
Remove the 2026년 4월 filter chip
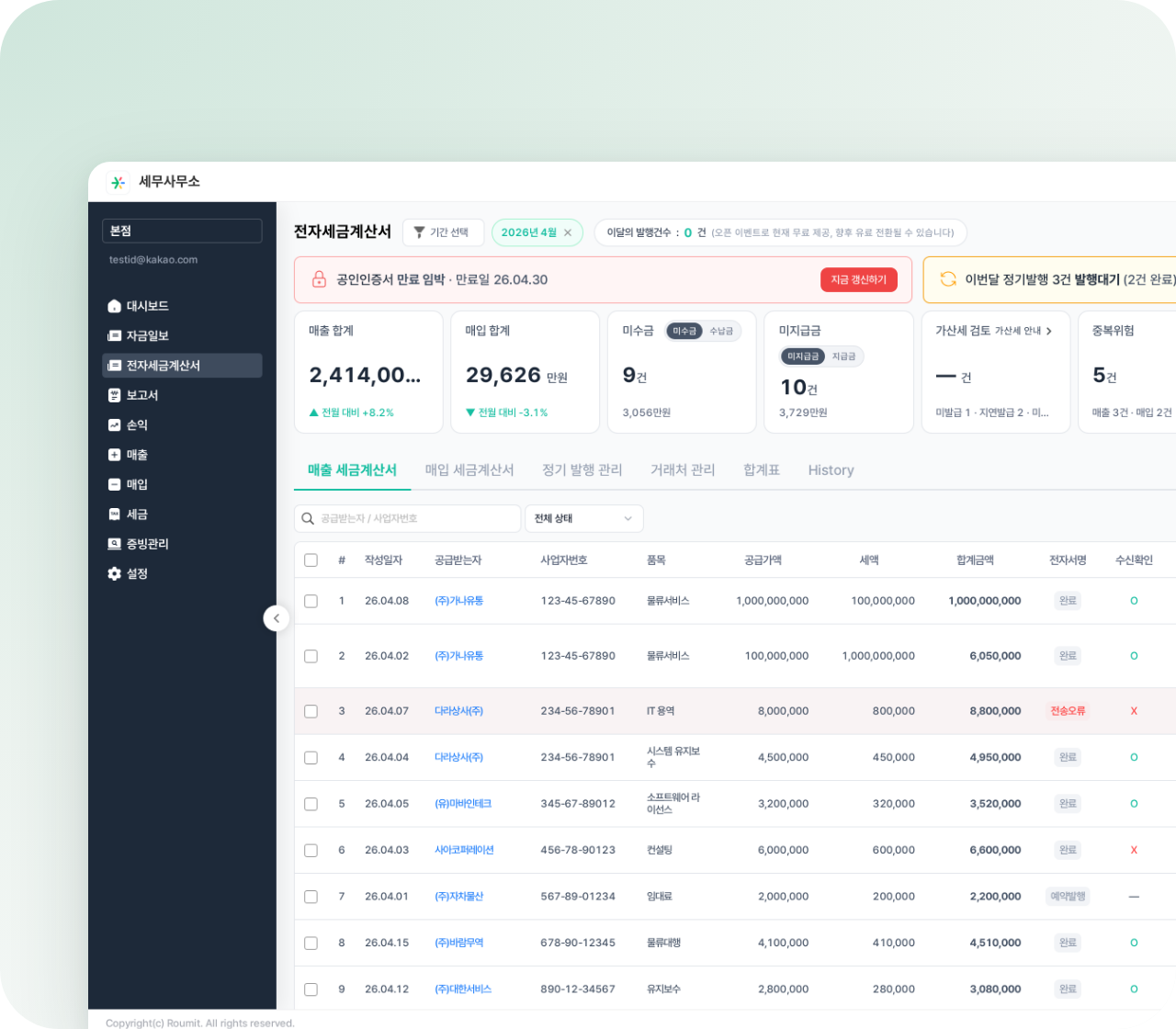(x=568, y=232)
